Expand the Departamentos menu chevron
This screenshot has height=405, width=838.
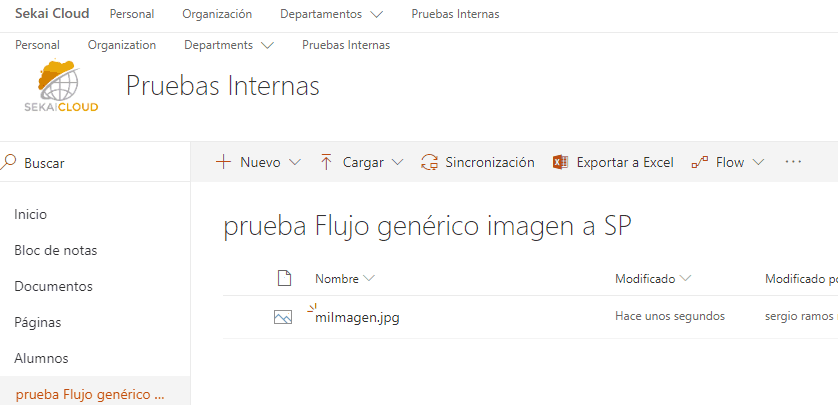376,15
